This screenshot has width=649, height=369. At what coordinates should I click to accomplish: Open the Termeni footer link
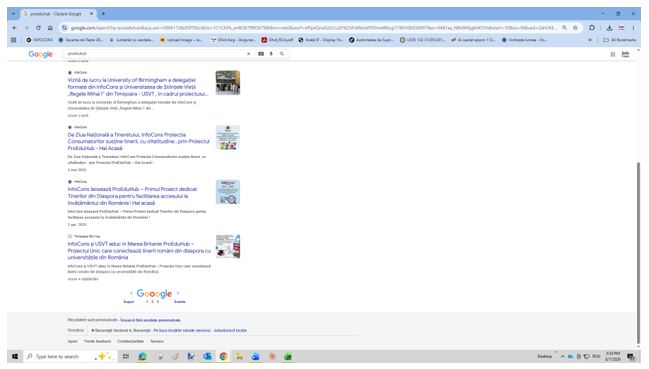click(156, 341)
